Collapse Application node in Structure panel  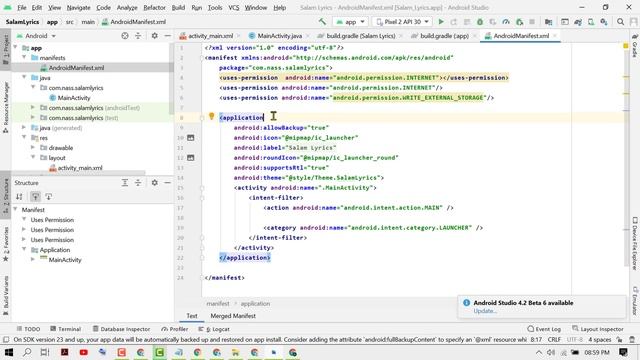pyautogui.click(x=24, y=250)
